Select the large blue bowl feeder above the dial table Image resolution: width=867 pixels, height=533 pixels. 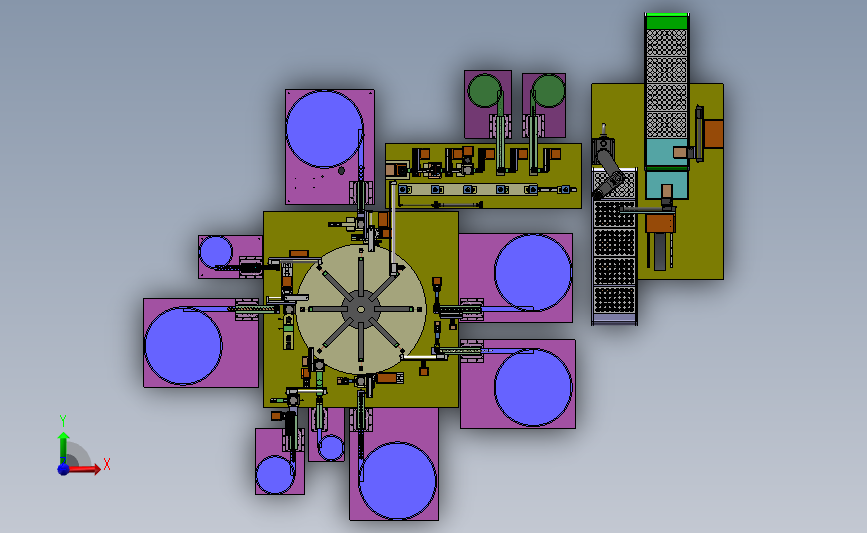[x=325, y=129]
